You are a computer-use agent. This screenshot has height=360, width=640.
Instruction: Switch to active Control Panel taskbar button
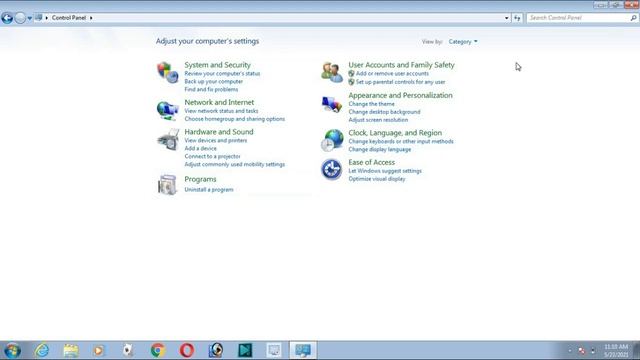pos(303,350)
